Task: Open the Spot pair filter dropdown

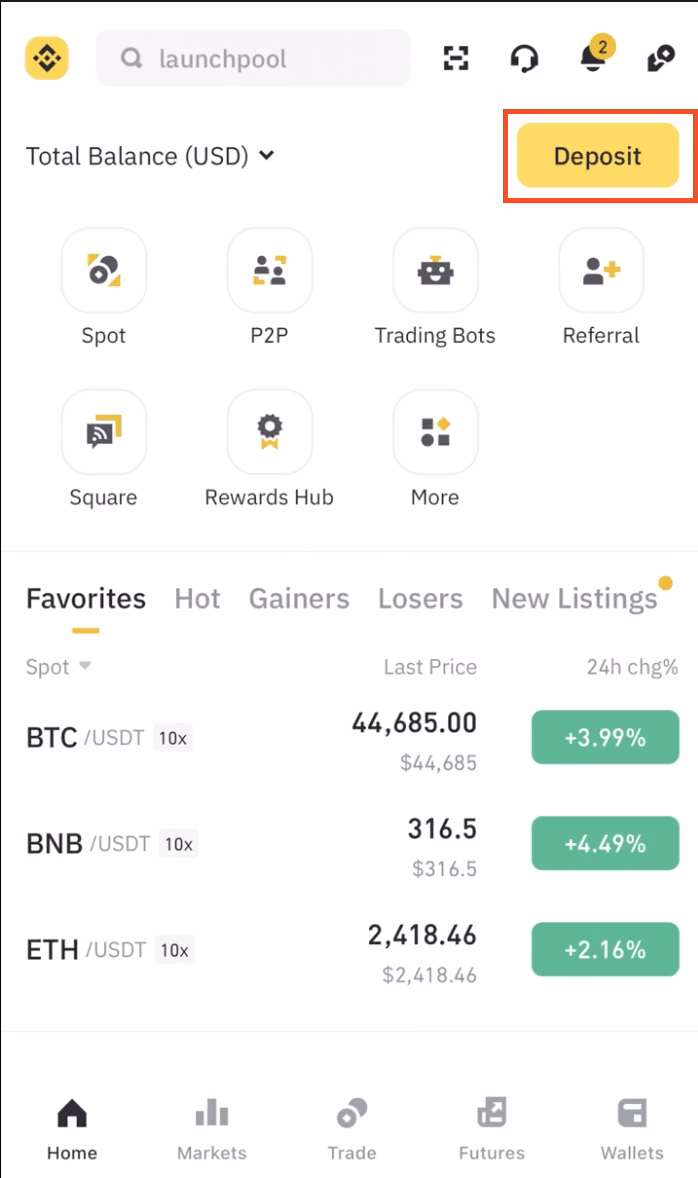Action: click(56, 667)
